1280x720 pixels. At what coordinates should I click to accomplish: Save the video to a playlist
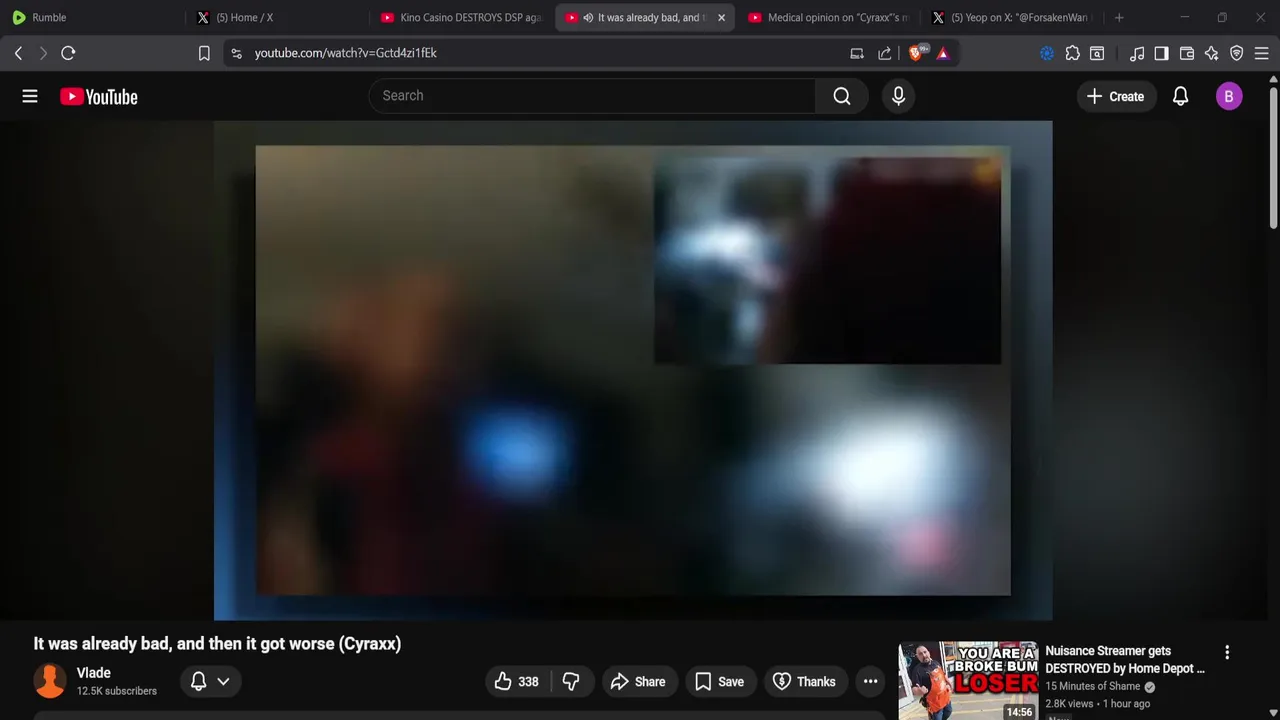pyautogui.click(x=719, y=682)
